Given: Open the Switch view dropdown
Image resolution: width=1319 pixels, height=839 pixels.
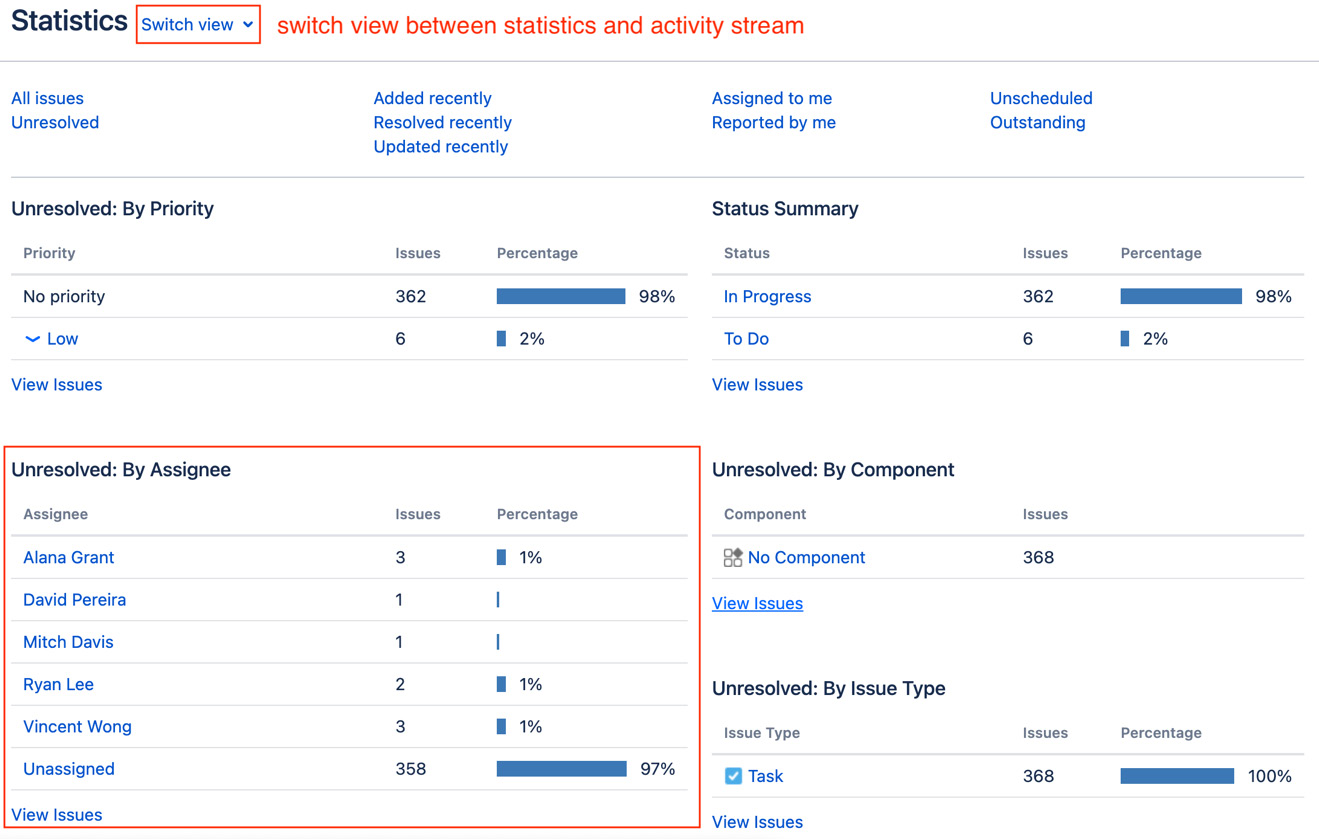Looking at the screenshot, I should [197, 24].
